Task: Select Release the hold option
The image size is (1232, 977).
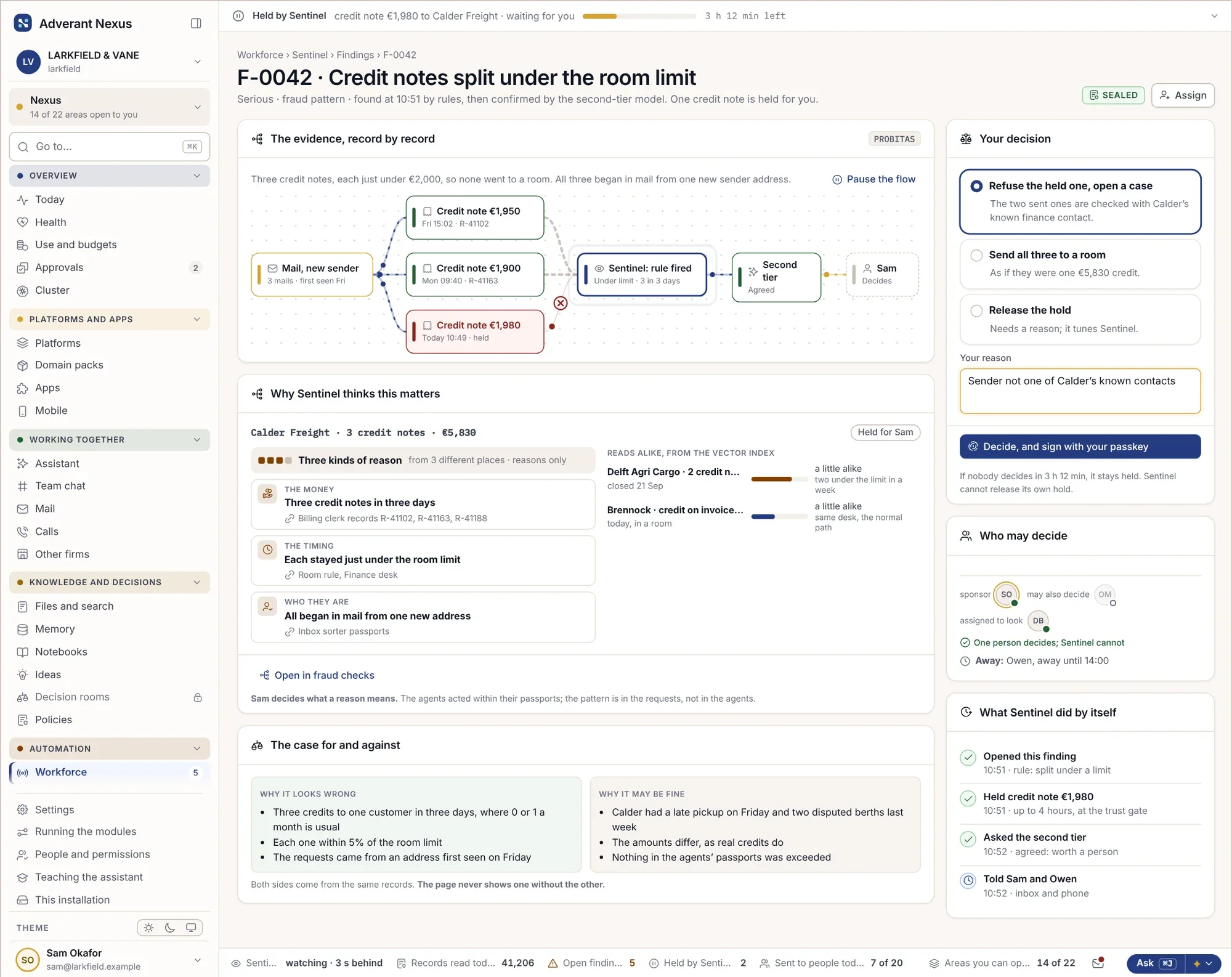Action: pos(1080,319)
